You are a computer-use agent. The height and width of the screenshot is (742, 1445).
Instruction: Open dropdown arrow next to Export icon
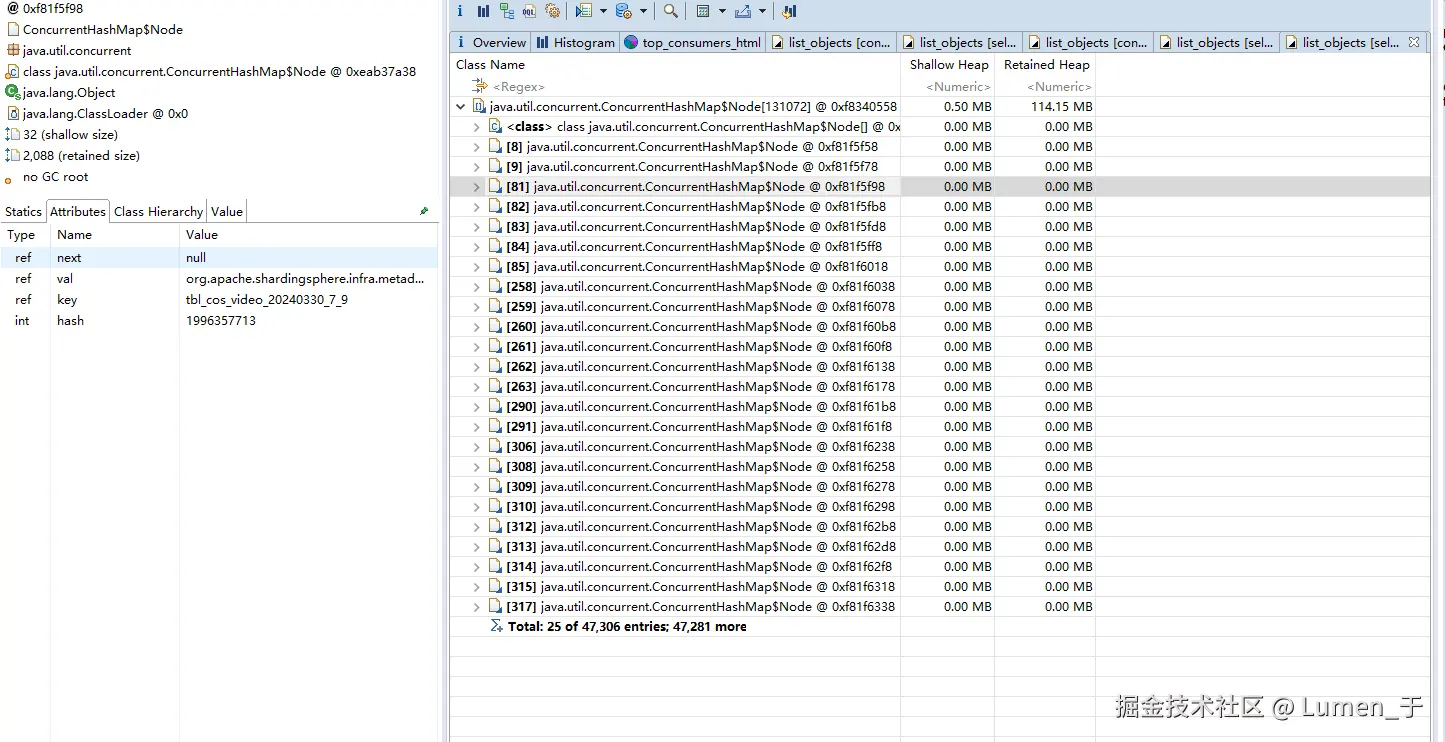point(762,11)
